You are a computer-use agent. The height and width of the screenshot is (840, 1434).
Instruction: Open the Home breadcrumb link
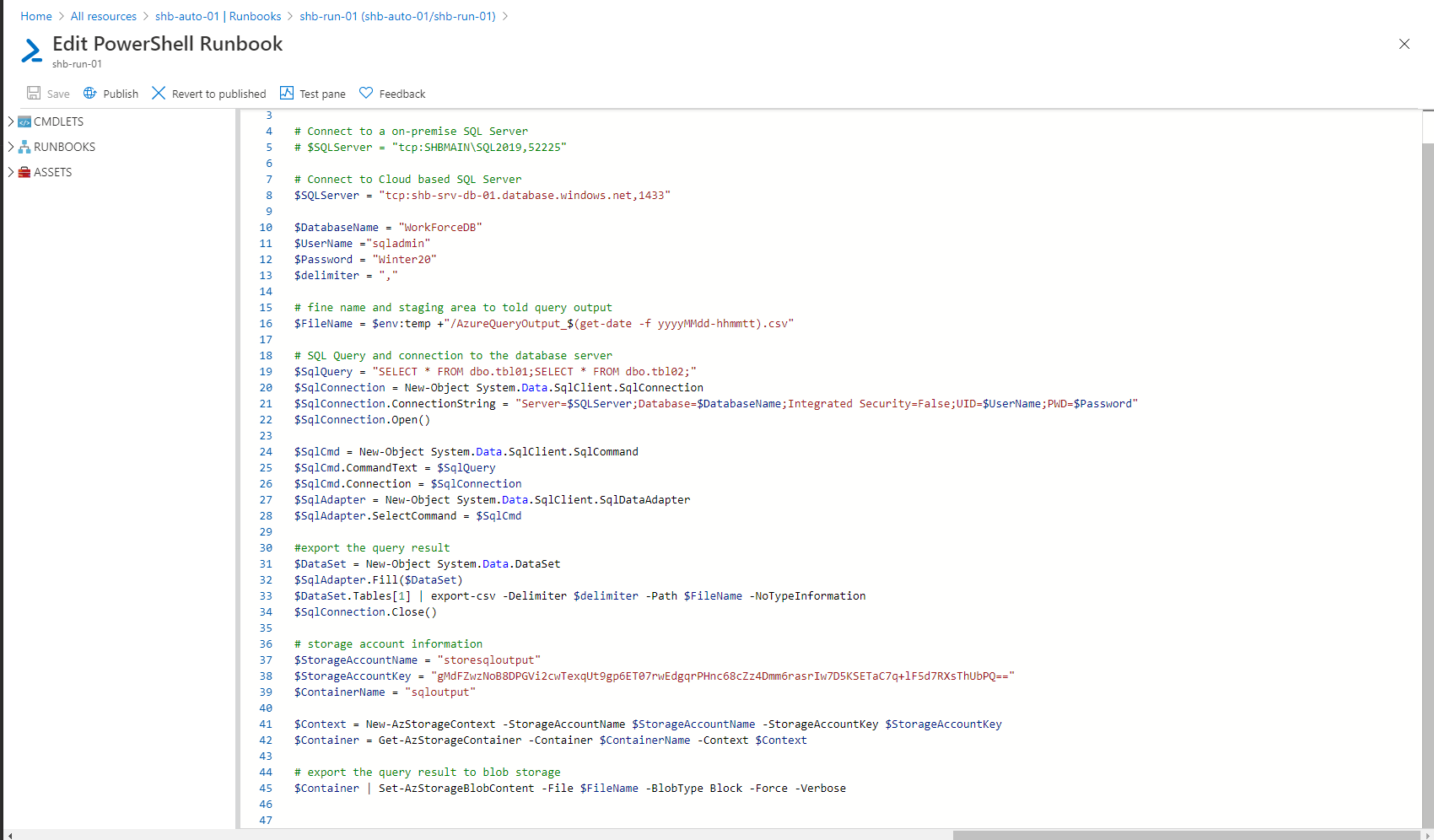pyautogui.click(x=35, y=15)
